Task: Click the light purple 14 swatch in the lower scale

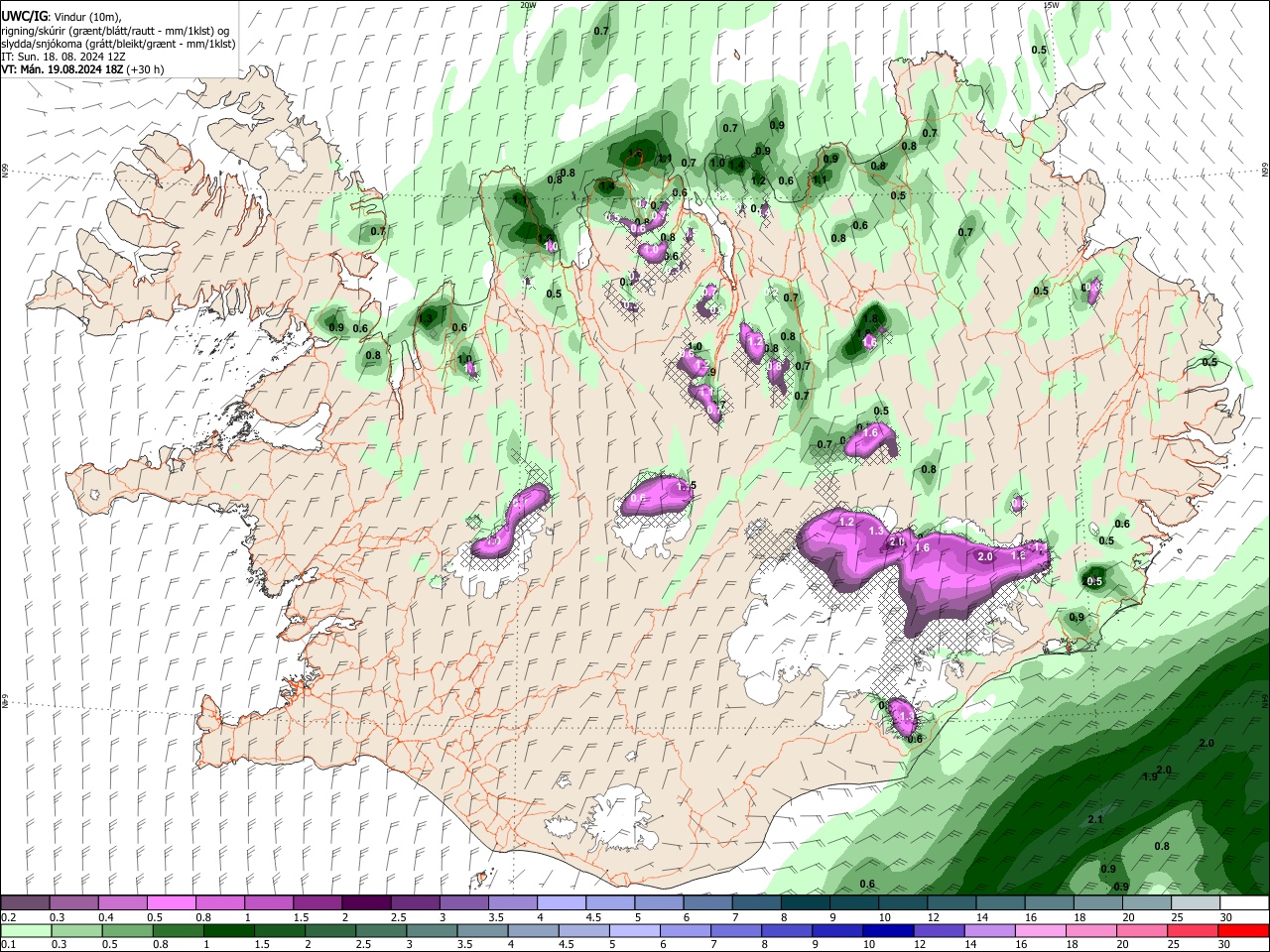Action: (x=989, y=930)
